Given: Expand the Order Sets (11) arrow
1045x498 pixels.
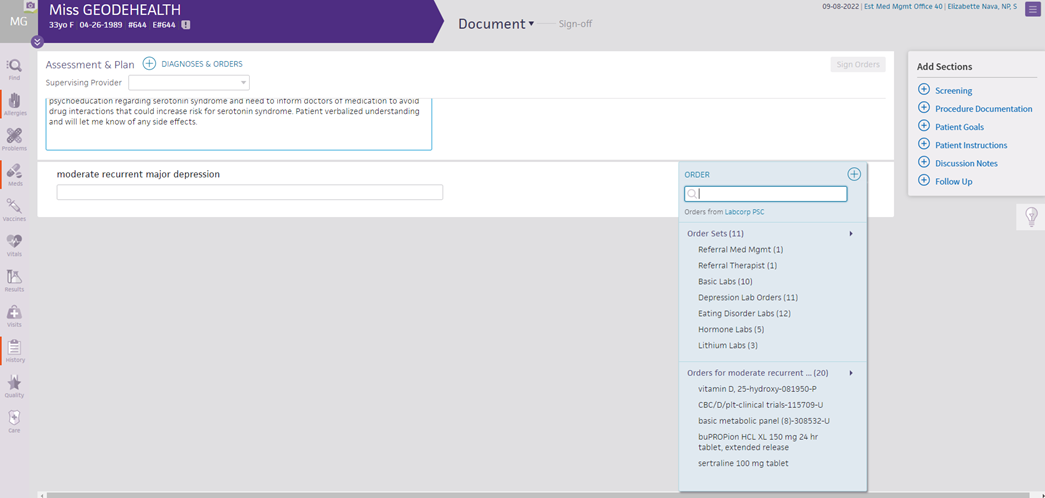Looking at the screenshot, I should (851, 234).
